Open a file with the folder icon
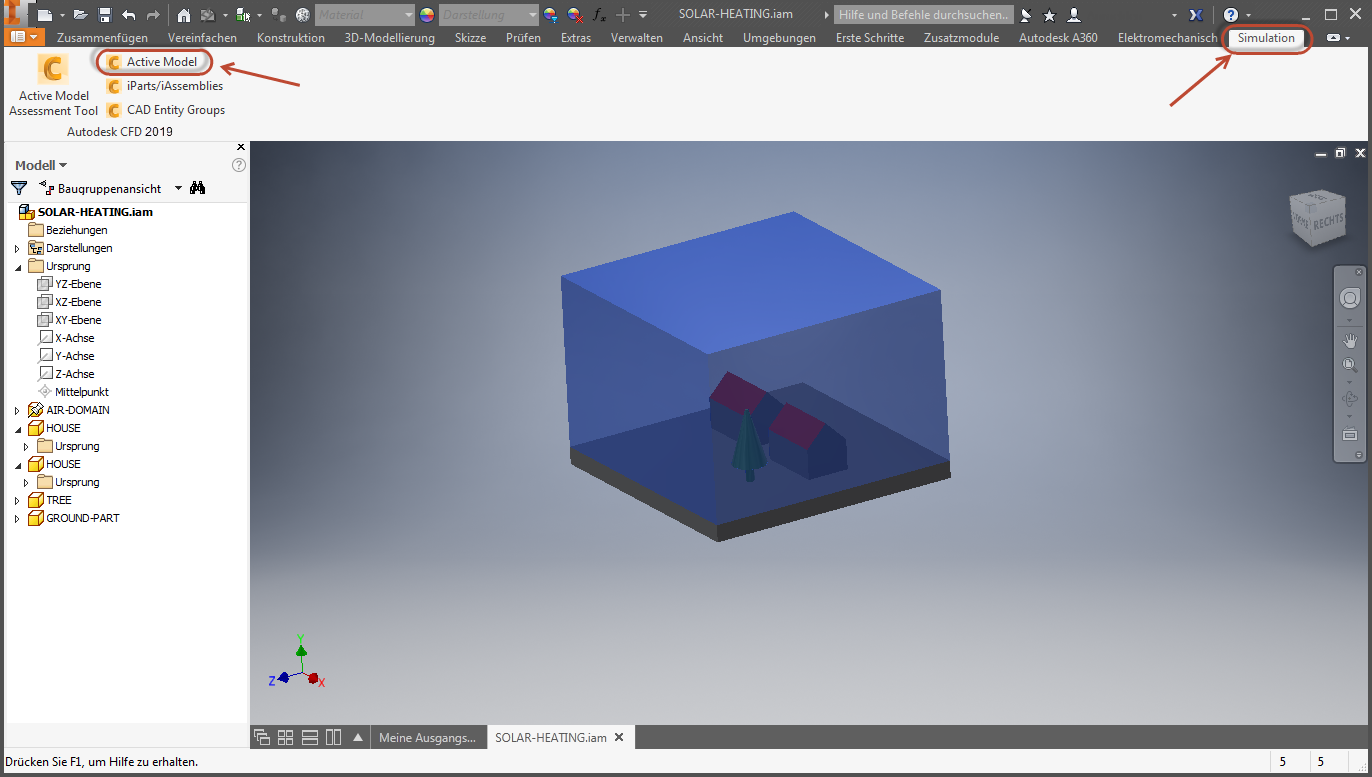 pos(80,15)
